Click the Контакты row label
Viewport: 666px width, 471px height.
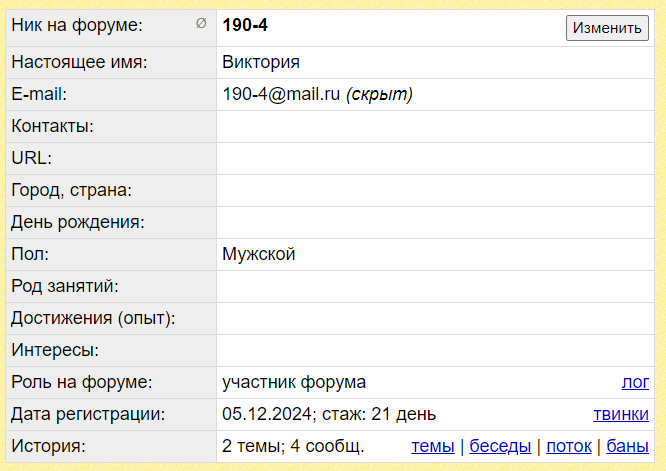coord(52,126)
